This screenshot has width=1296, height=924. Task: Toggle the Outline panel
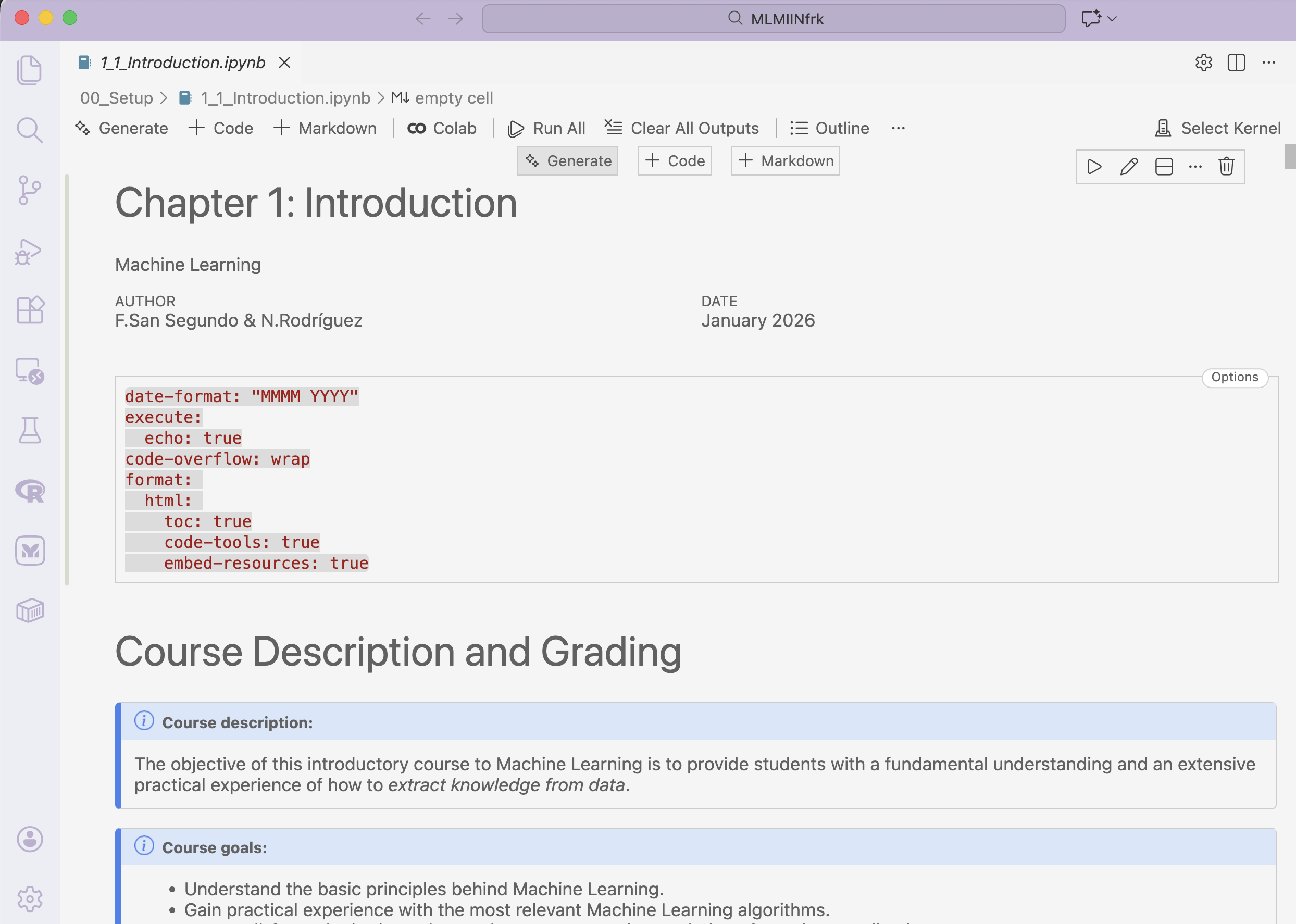pos(829,129)
